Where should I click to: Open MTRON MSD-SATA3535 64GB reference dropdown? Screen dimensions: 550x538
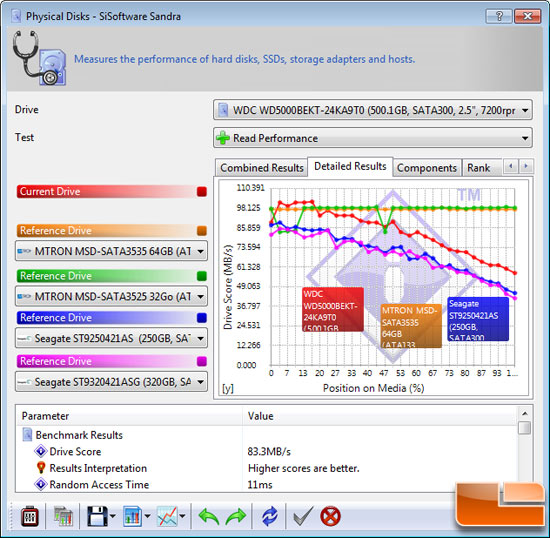click(x=111, y=251)
